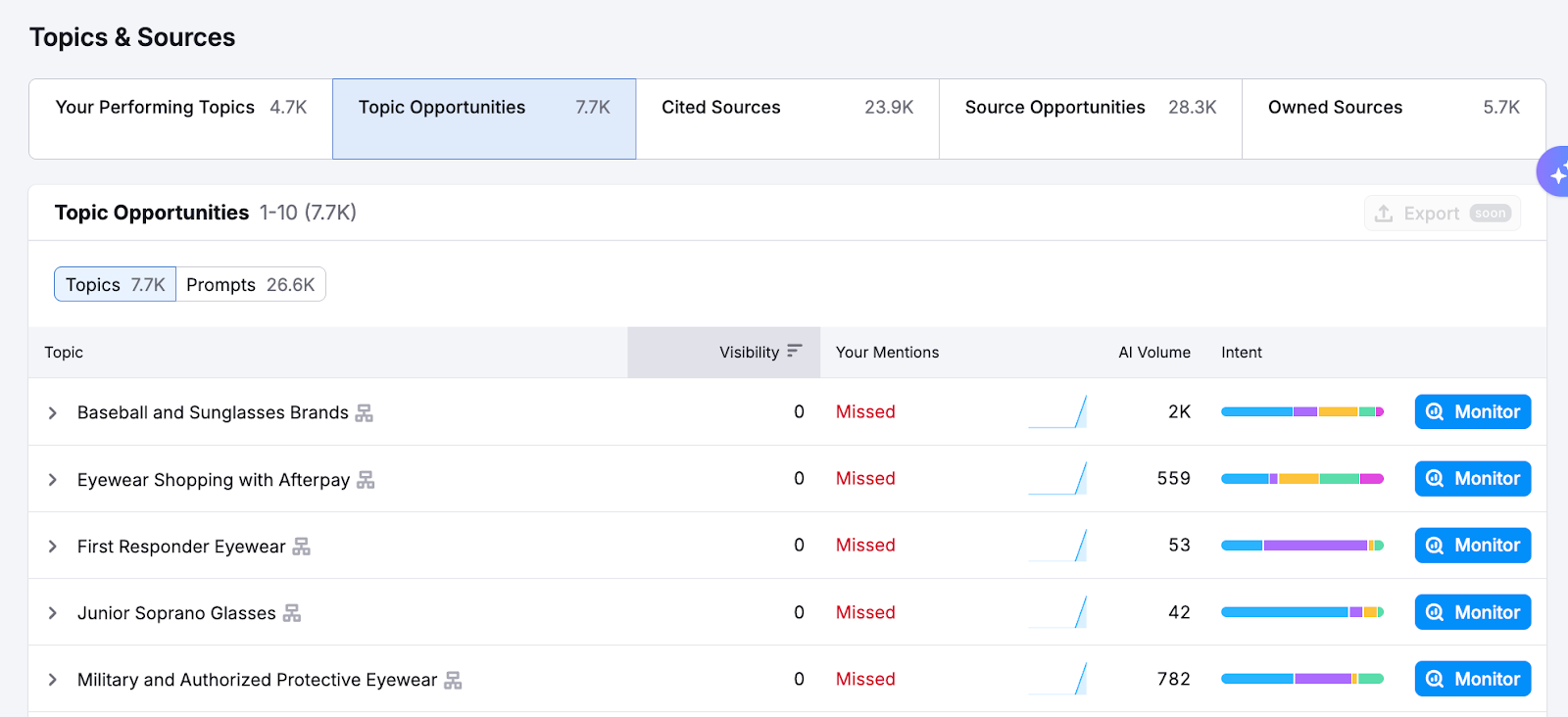1568x717 pixels.
Task: Expand the First Responder Eyewear row
Action: (x=53, y=547)
